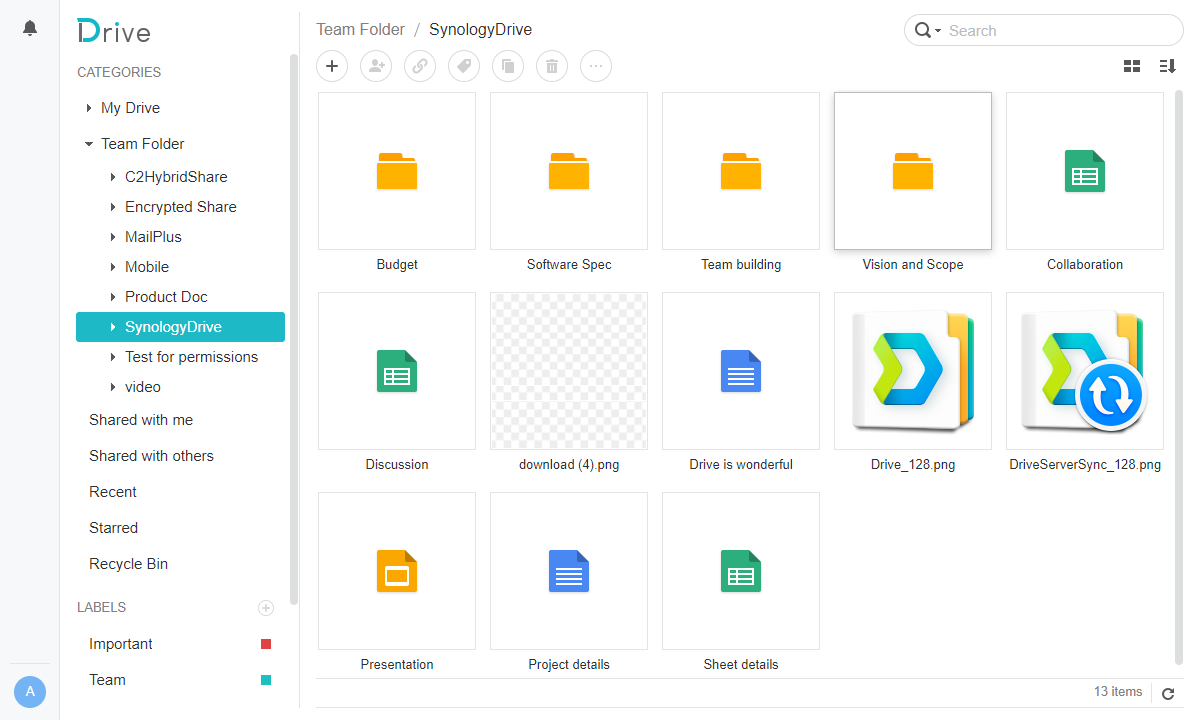Click the plus Create button in toolbar
Image resolution: width=1200 pixels, height=720 pixels.
point(332,66)
